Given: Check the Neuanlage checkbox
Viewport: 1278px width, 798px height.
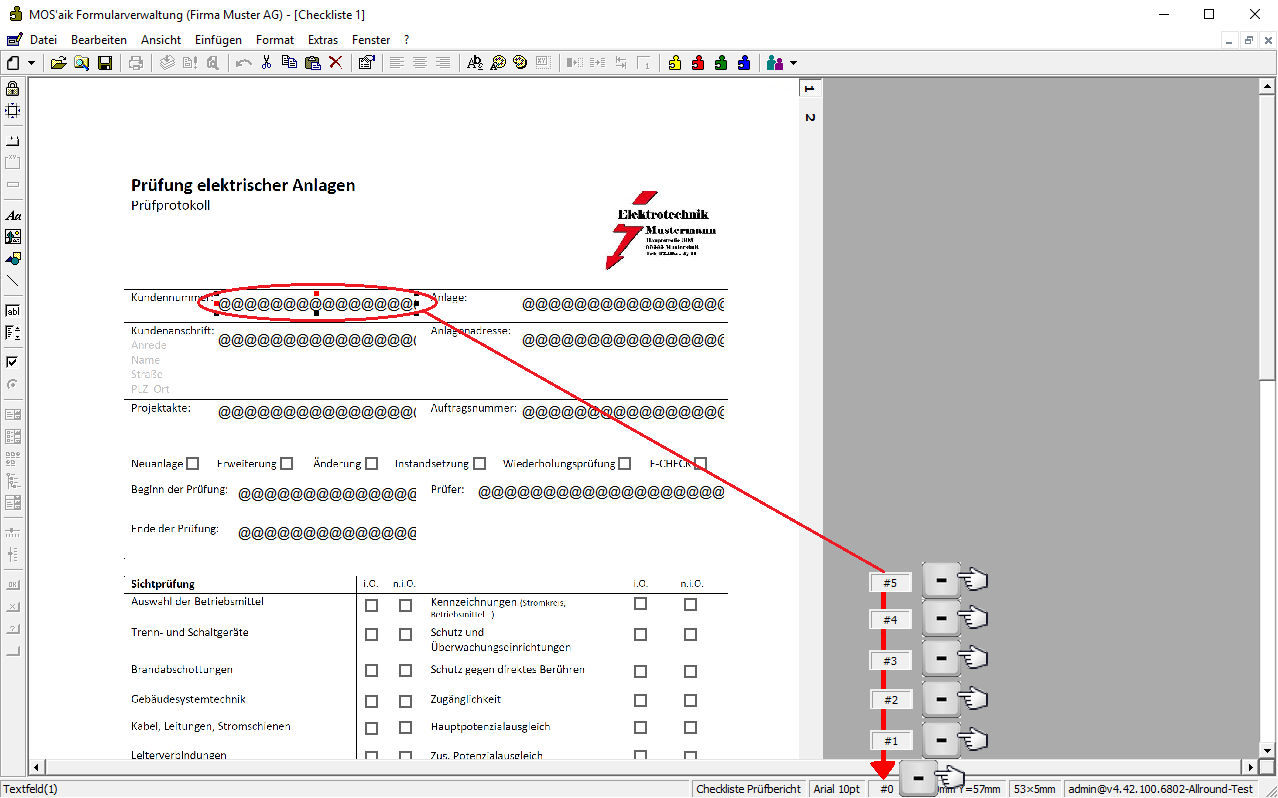Looking at the screenshot, I should (x=193, y=464).
